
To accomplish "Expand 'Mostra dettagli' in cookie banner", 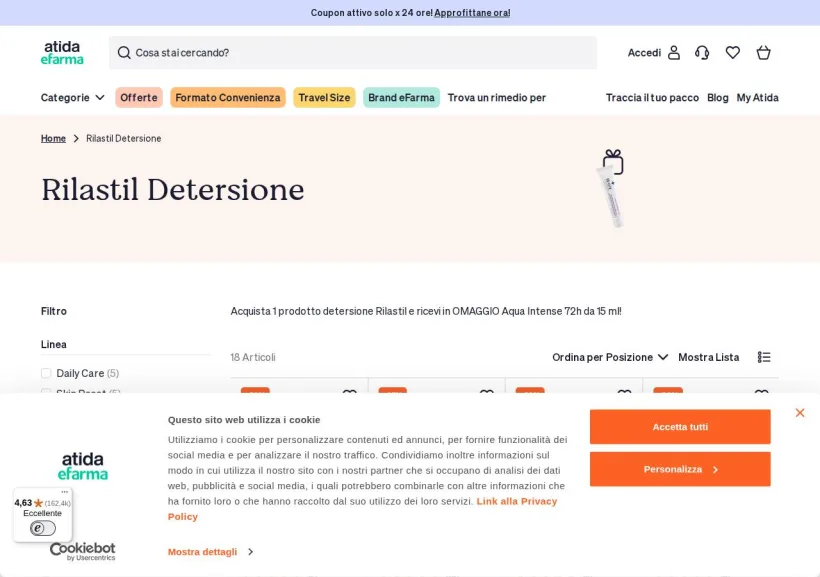I will point(210,551).
